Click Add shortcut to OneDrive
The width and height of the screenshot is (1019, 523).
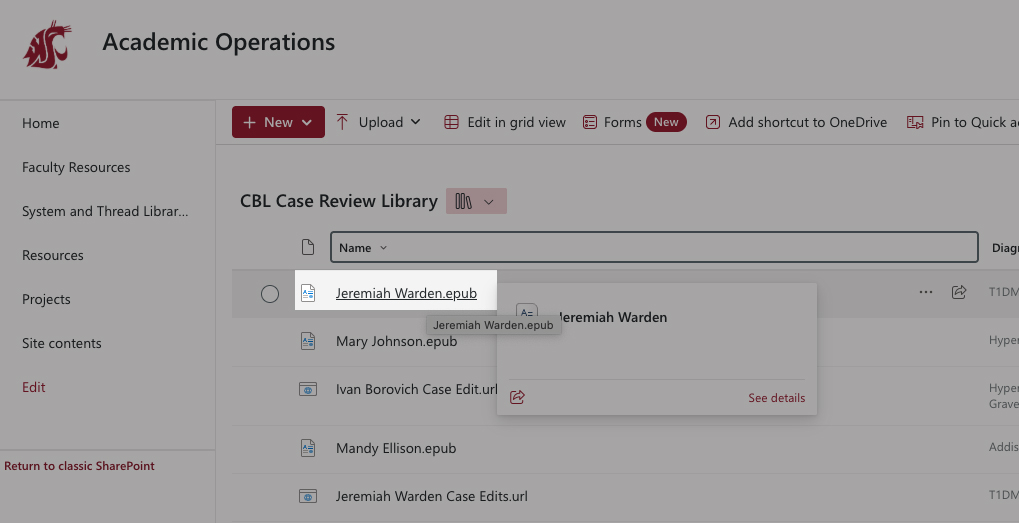[796, 122]
